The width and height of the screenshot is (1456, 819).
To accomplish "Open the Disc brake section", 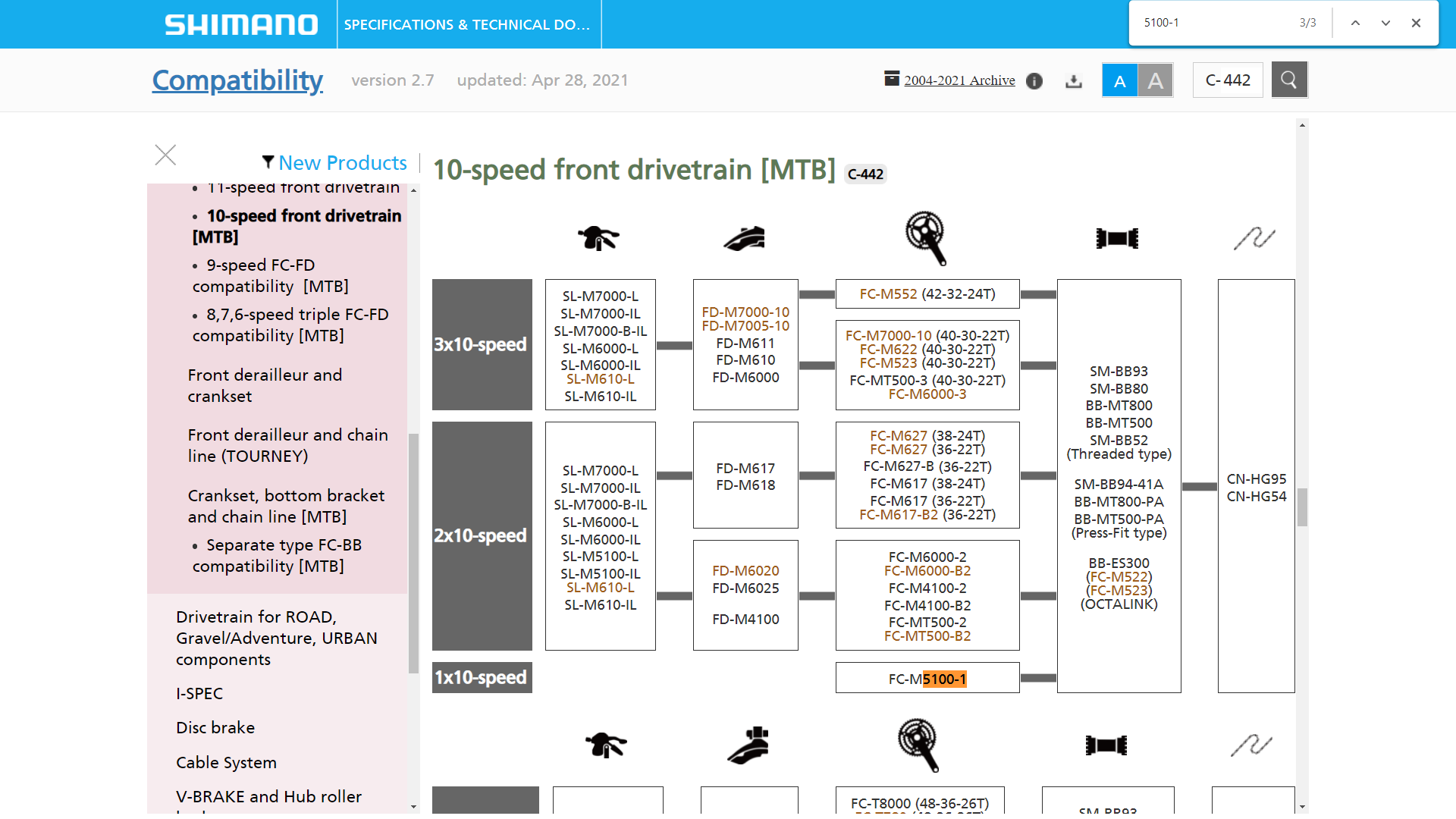I will coord(215,727).
